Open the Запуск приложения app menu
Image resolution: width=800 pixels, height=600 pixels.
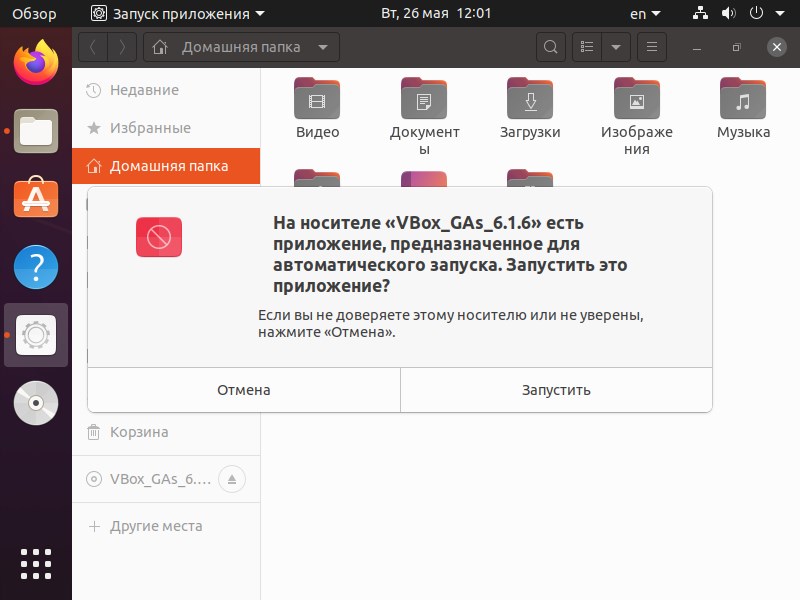coord(178,14)
